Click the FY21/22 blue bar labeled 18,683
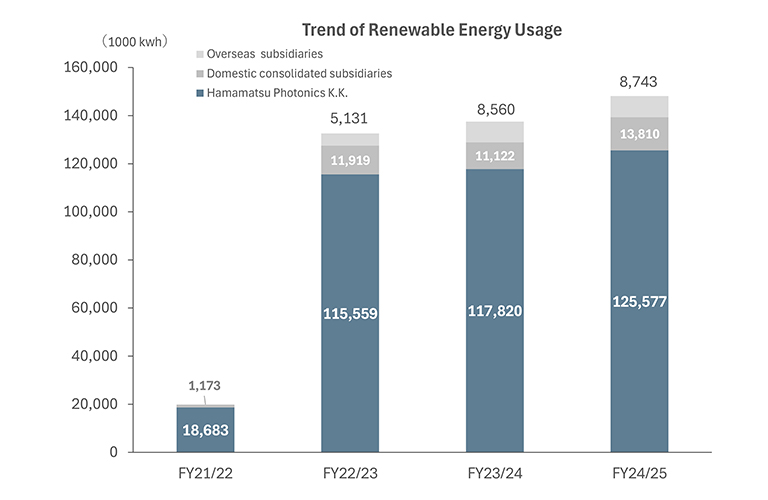 coord(205,430)
